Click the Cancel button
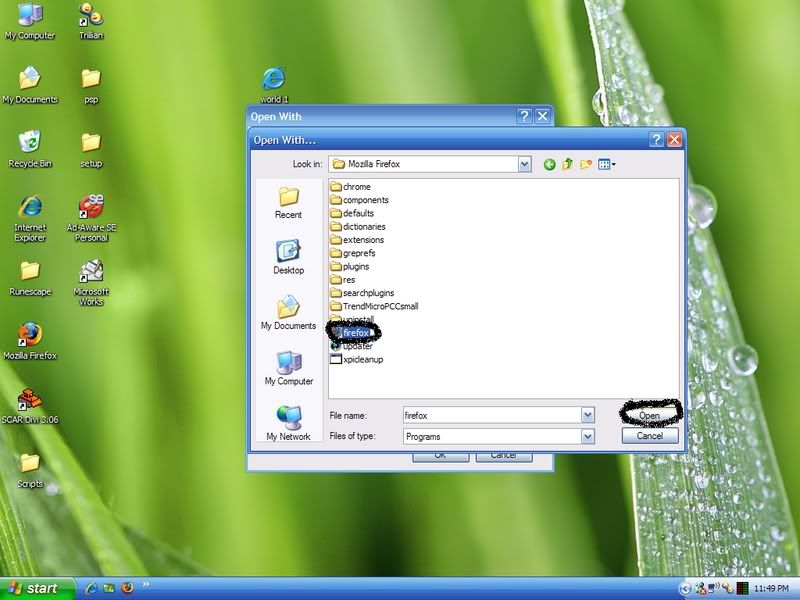The image size is (800, 600). (x=650, y=436)
